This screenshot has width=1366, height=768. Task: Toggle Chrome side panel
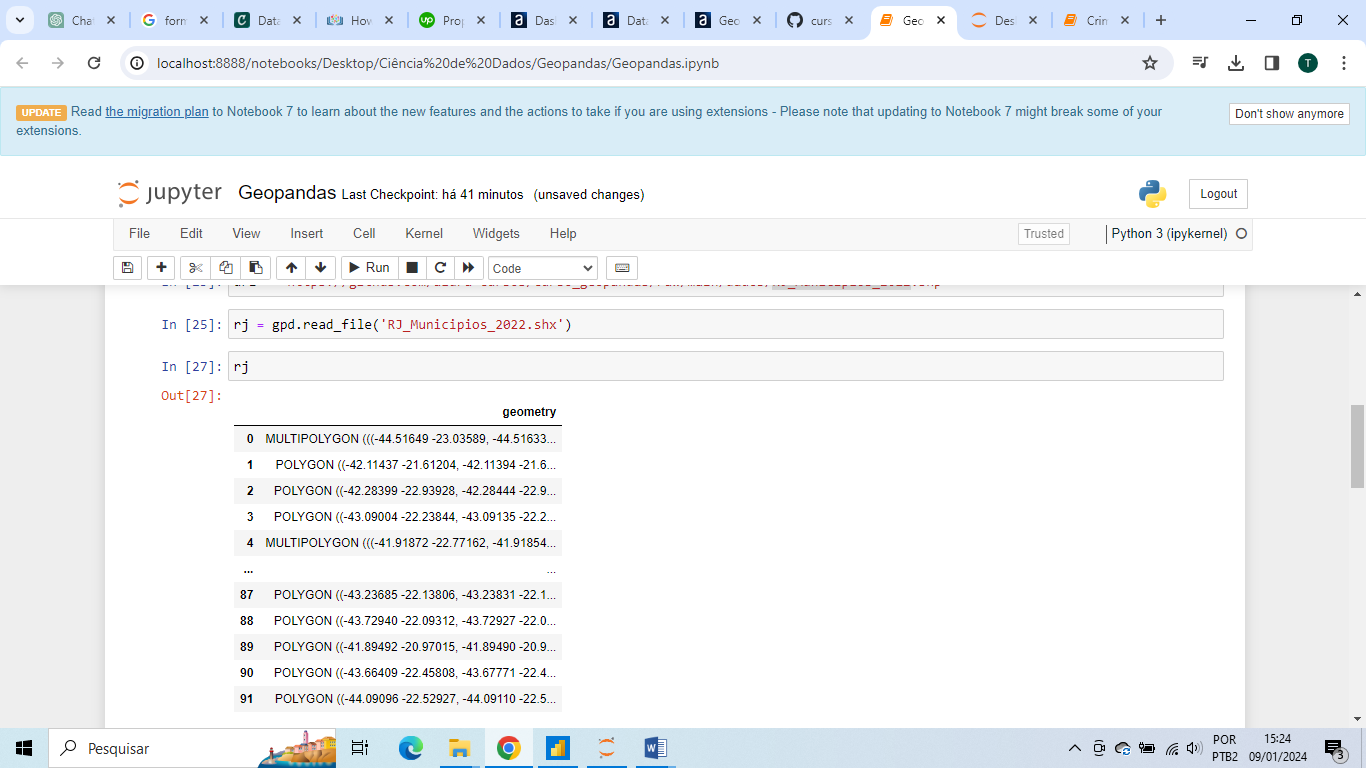tap(1272, 63)
